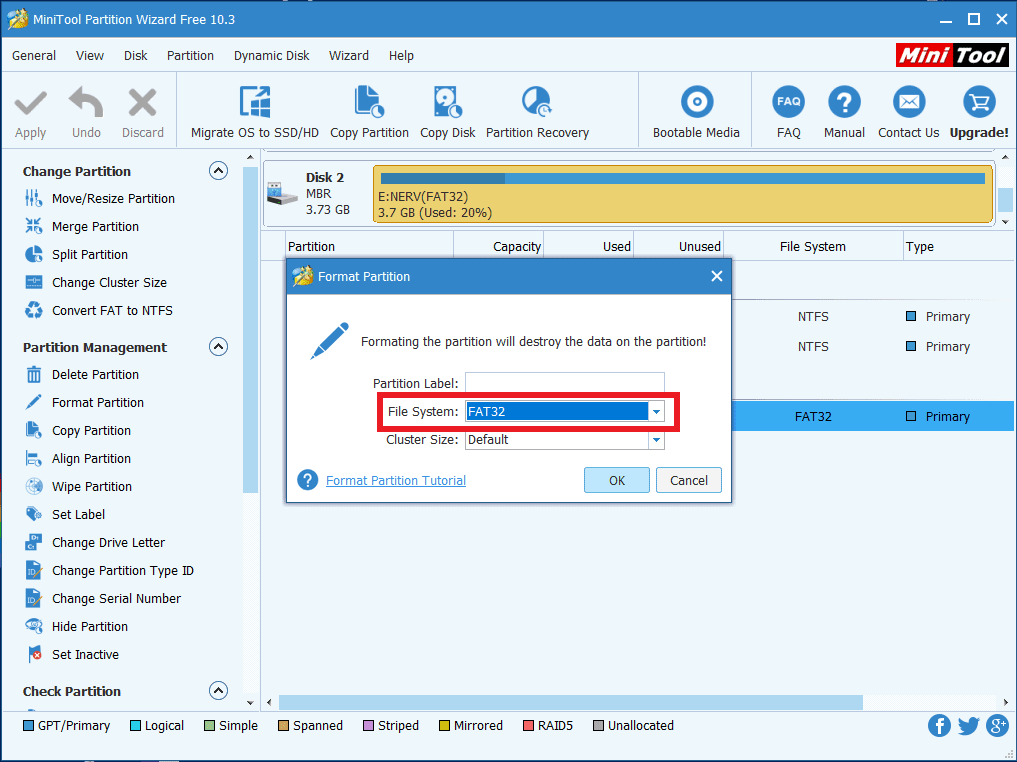Click the Contact Us envelope icon
Image resolution: width=1017 pixels, height=762 pixels.
point(909,102)
